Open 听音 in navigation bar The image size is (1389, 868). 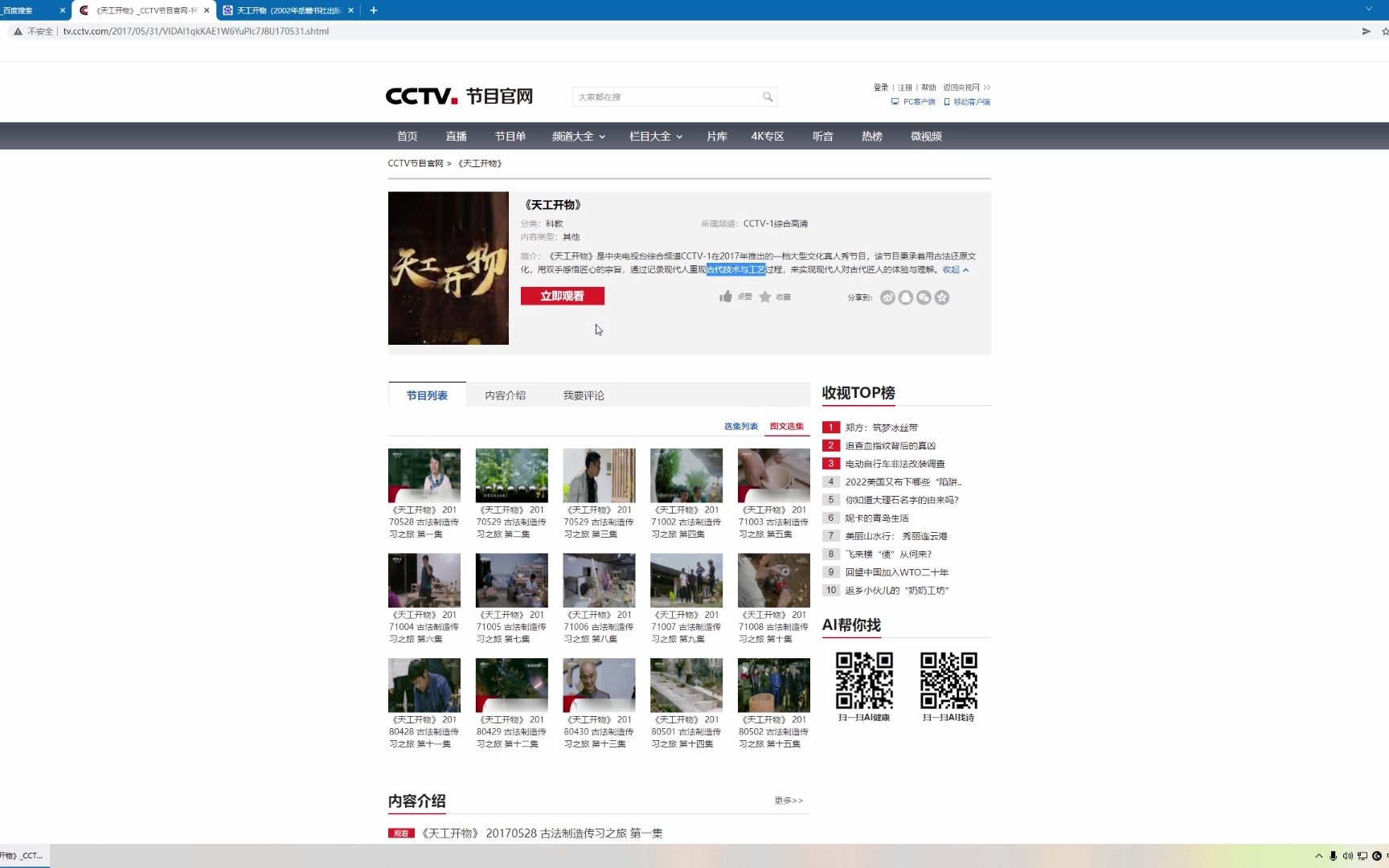coord(823,137)
